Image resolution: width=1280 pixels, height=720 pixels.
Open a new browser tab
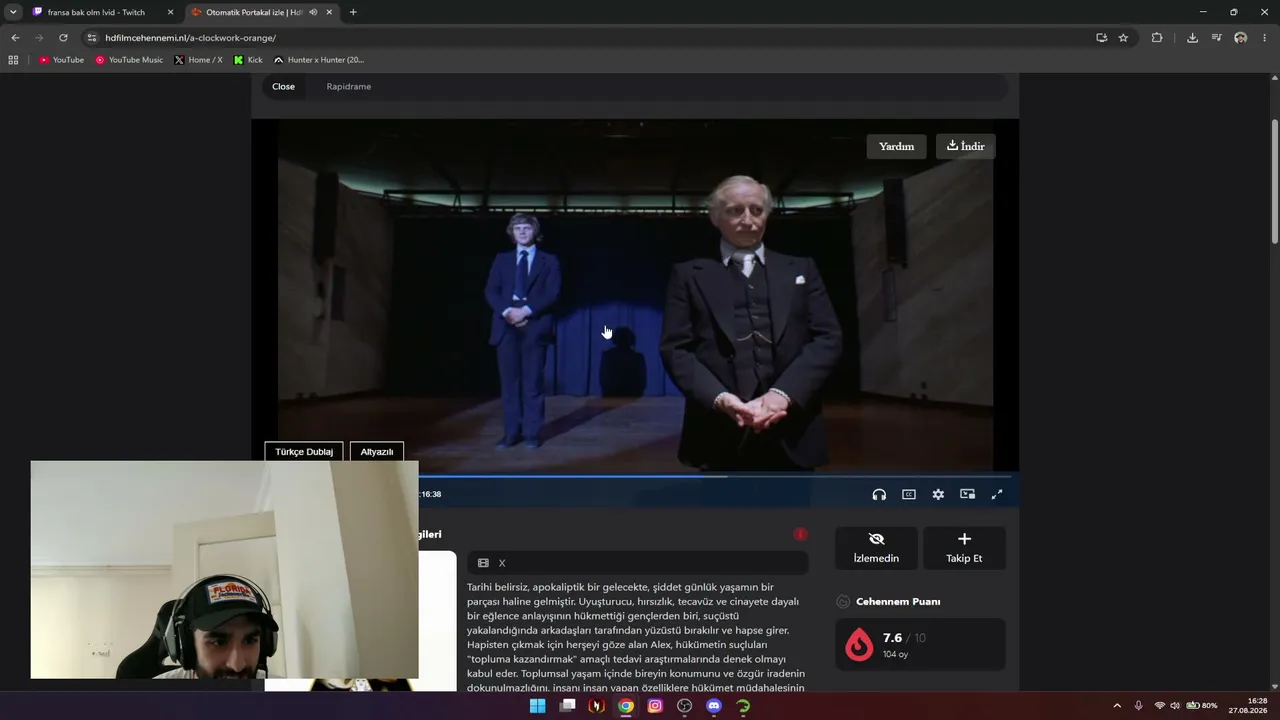tap(353, 12)
